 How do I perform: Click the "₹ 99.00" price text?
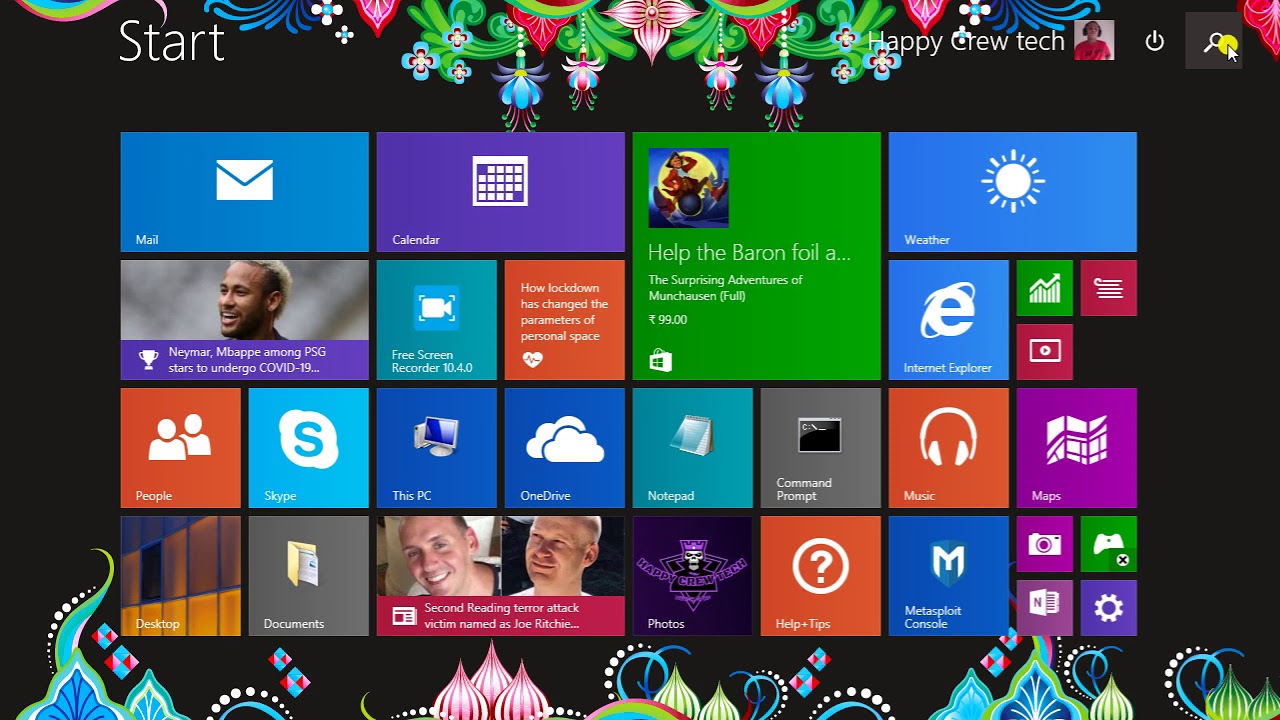pyautogui.click(x=668, y=320)
